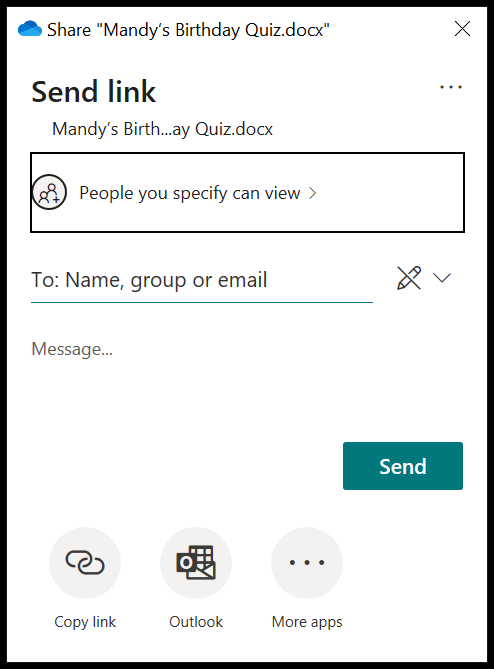The height and width of the screenshot is (669, 494).
Task: Close the Share dialog with the X
Action: pos(462,29)
